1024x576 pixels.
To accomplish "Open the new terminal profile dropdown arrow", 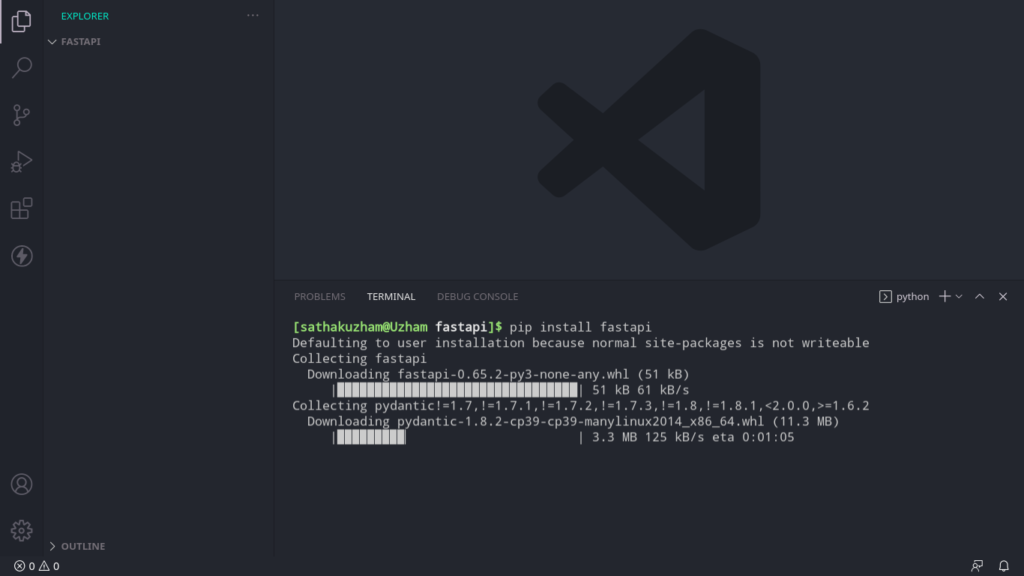I will coord(959,296).
